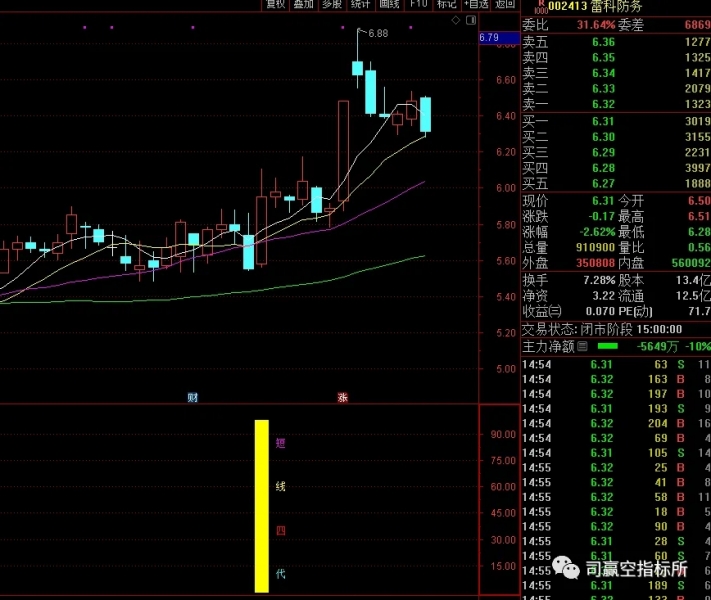
Task: Click the 6.88 high price label
Action: click(378, 33)
